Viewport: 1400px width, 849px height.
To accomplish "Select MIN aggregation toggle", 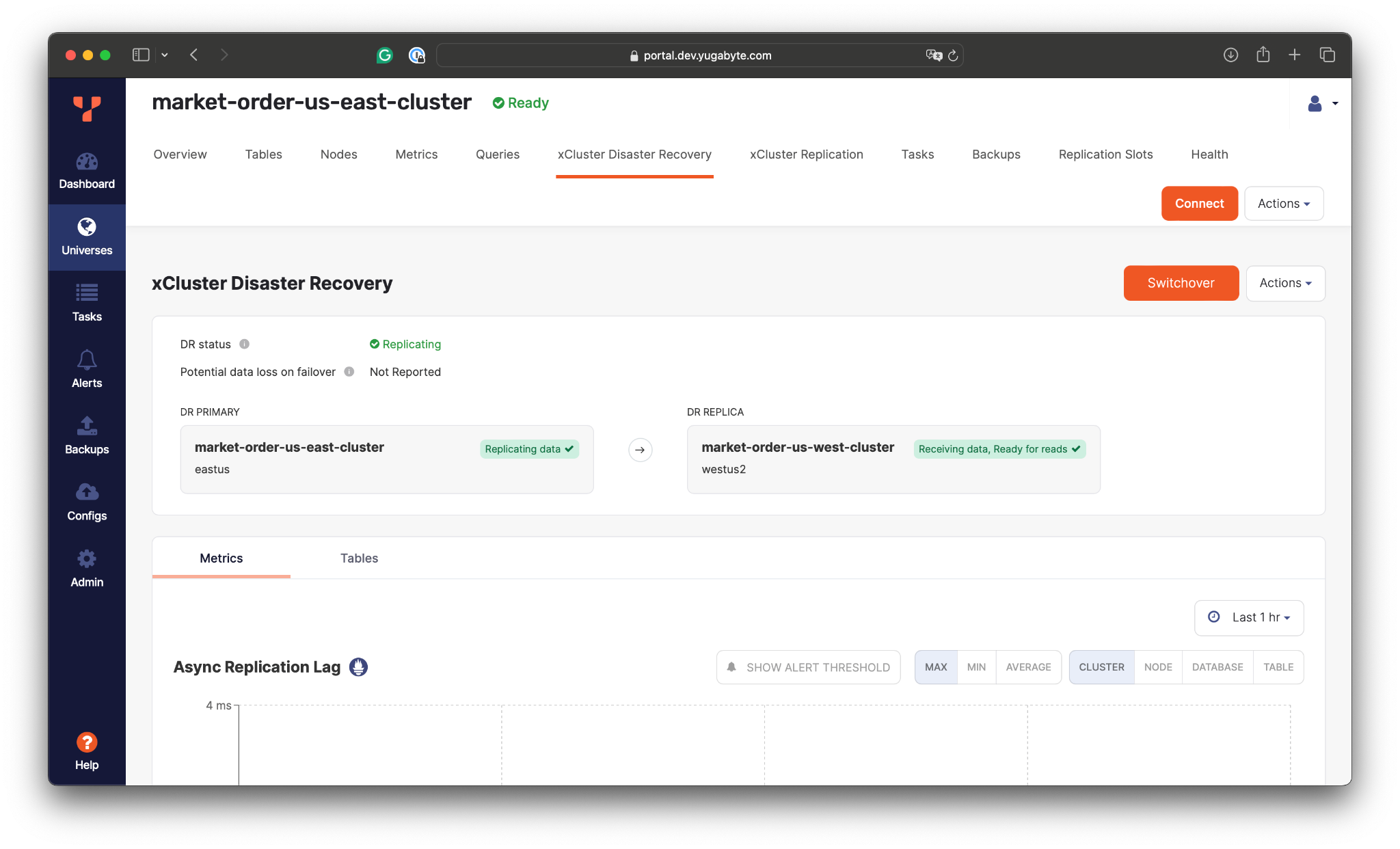I will [x=976, y=667].
